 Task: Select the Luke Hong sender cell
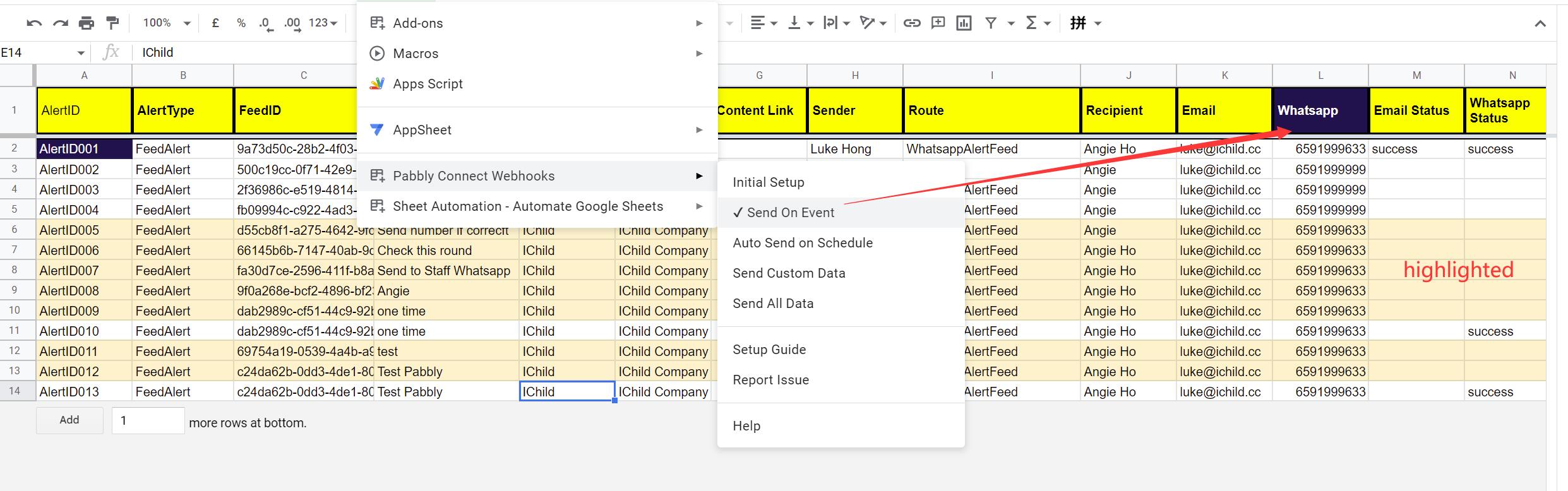[855, 149]
